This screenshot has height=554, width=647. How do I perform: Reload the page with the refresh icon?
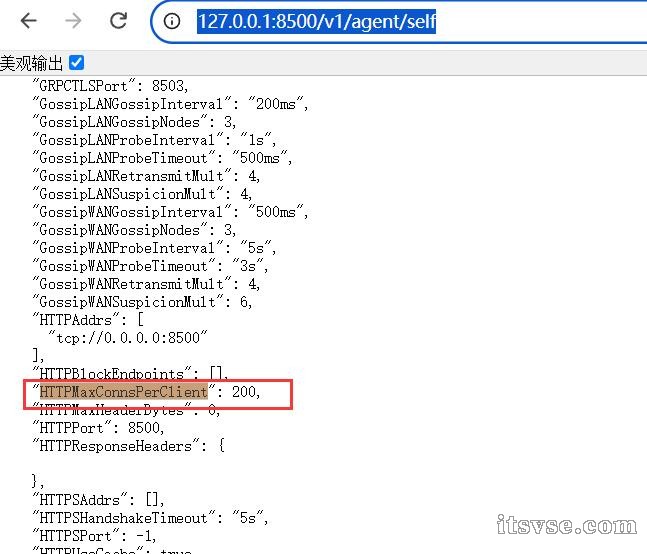pyautogui.click(x=118, y=20)
